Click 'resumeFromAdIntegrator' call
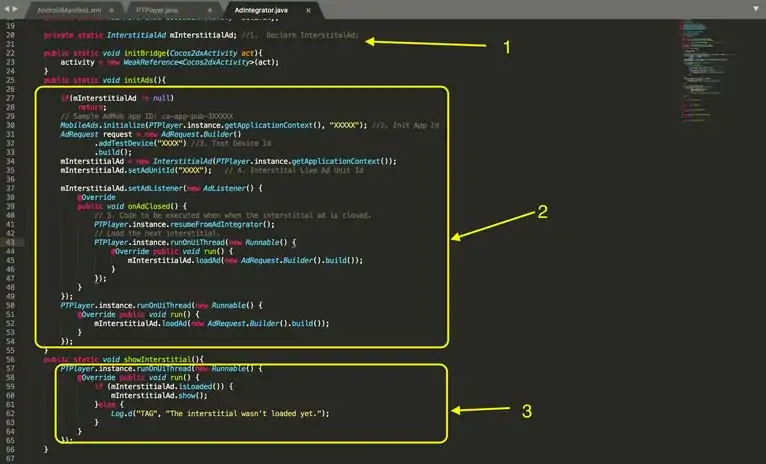 [x=216, y=225]
